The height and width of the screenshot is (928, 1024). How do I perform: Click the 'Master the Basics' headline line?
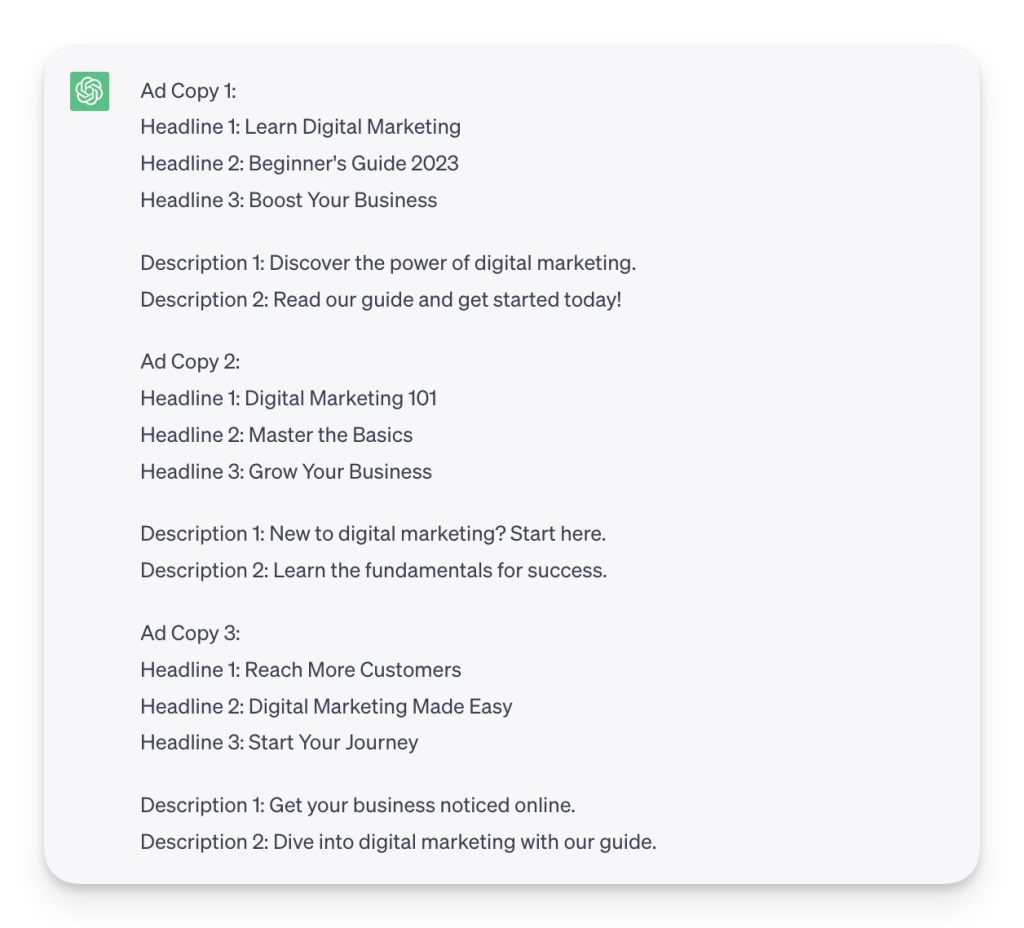pos(276,435)
